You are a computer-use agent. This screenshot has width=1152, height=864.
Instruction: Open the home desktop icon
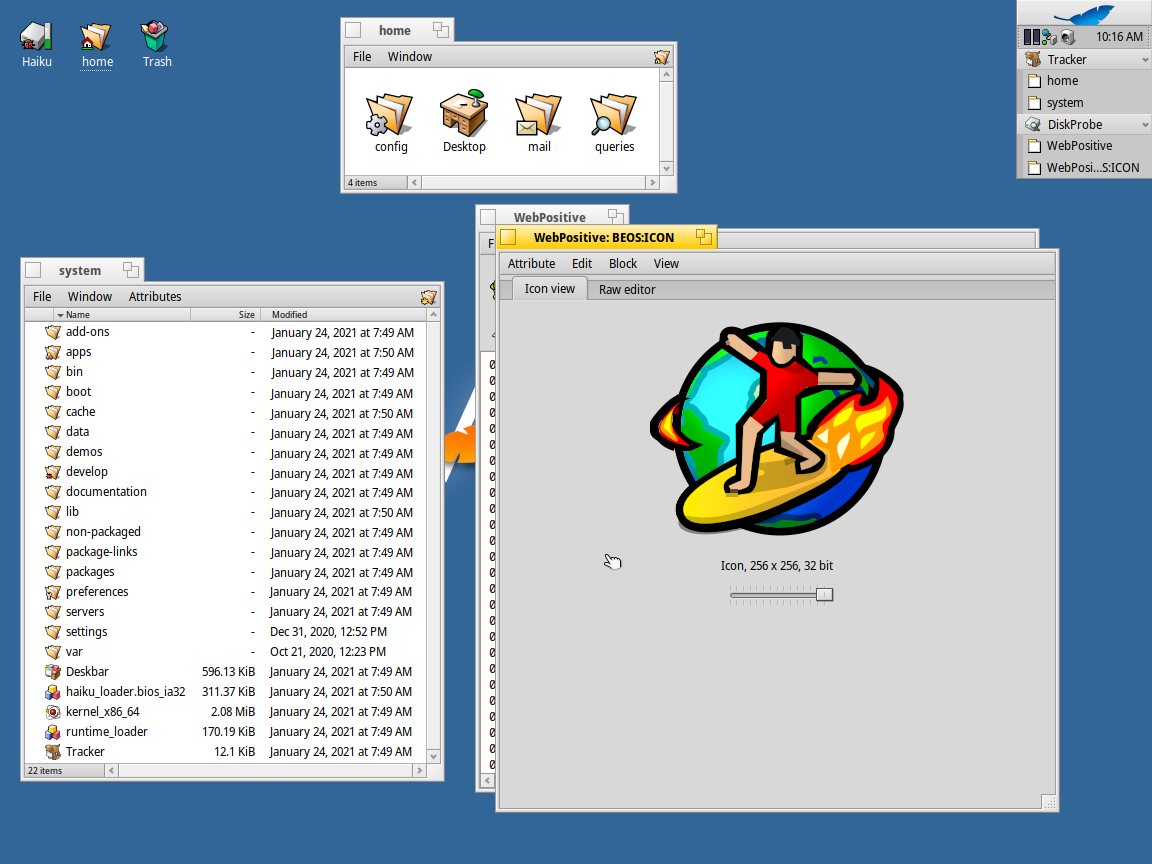(x=96, y=36)
